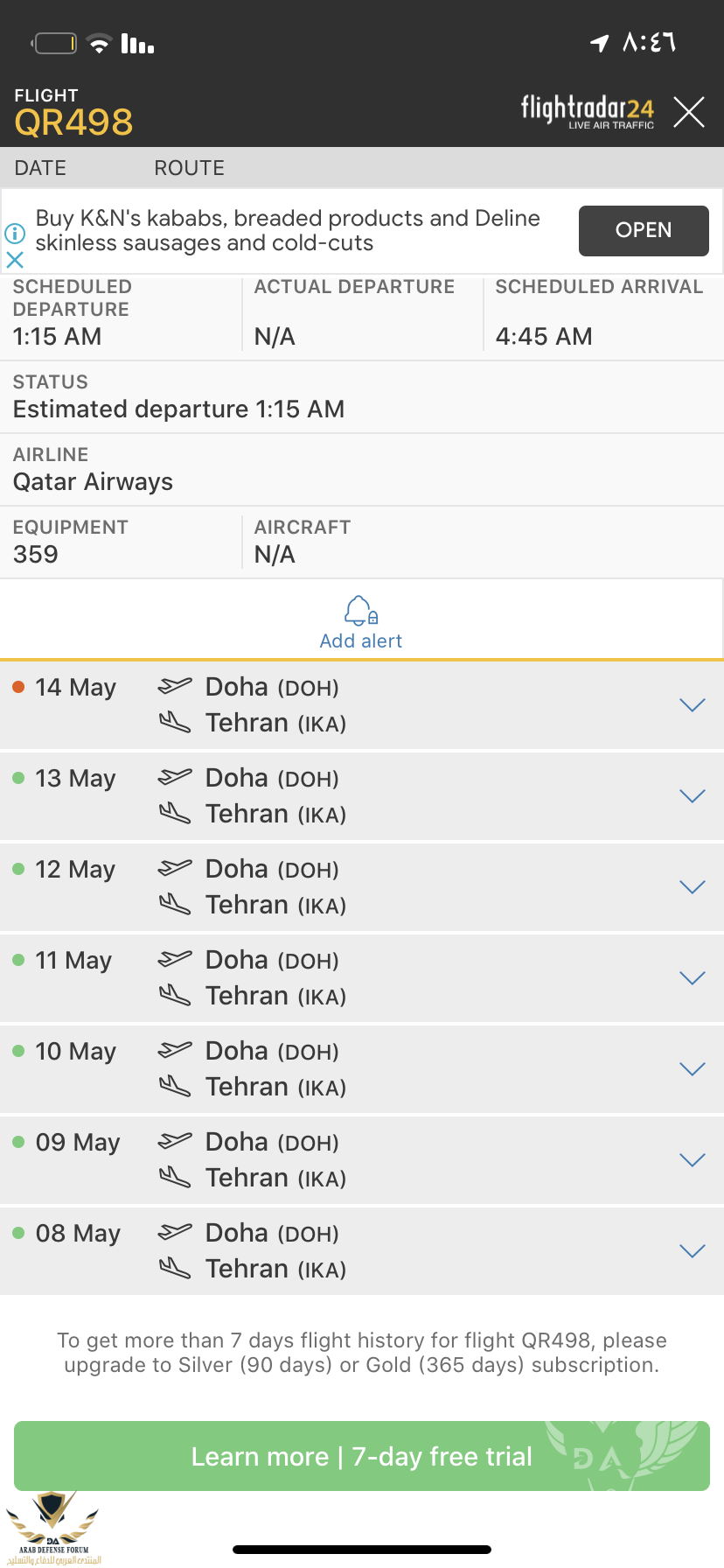This screenshot has width=724, height=1568.
Task: Dismiss the ad with the blue X
Action: (15, 260)
